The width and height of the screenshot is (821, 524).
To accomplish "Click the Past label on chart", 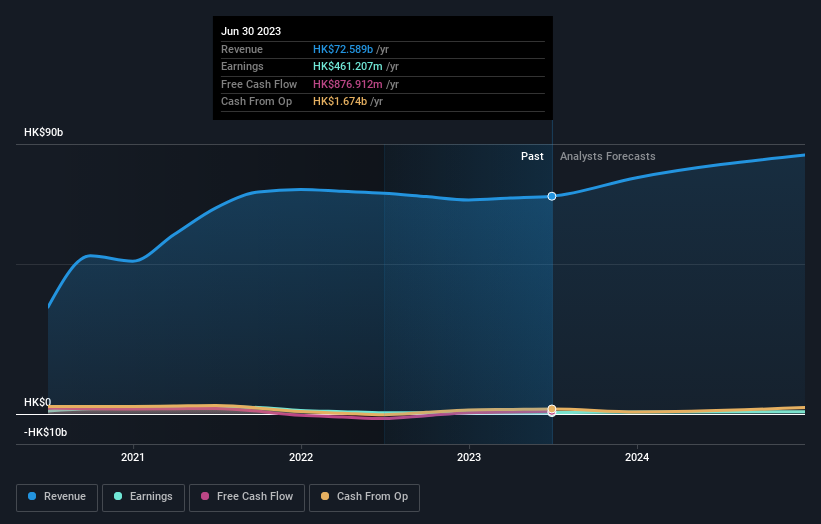I will (x=532, y=157).
